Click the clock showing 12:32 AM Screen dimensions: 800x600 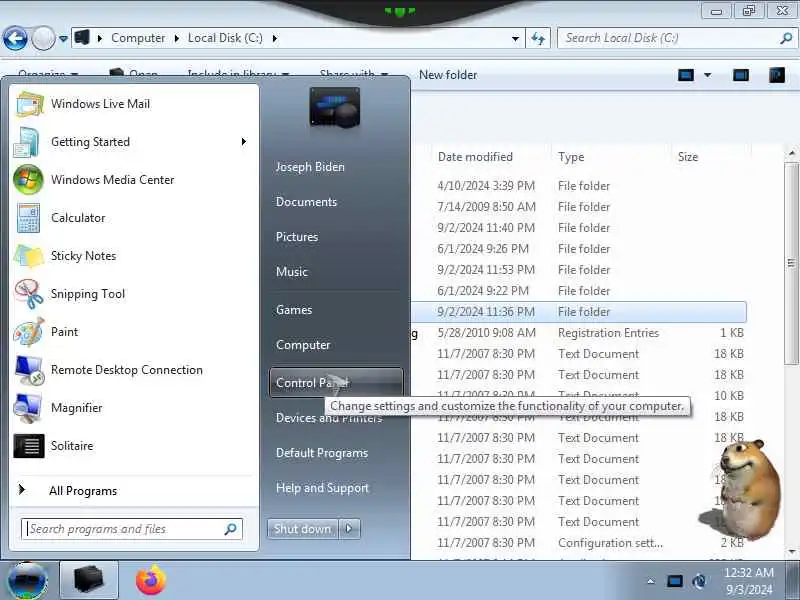pyautogui.click(x=749, y=572)
